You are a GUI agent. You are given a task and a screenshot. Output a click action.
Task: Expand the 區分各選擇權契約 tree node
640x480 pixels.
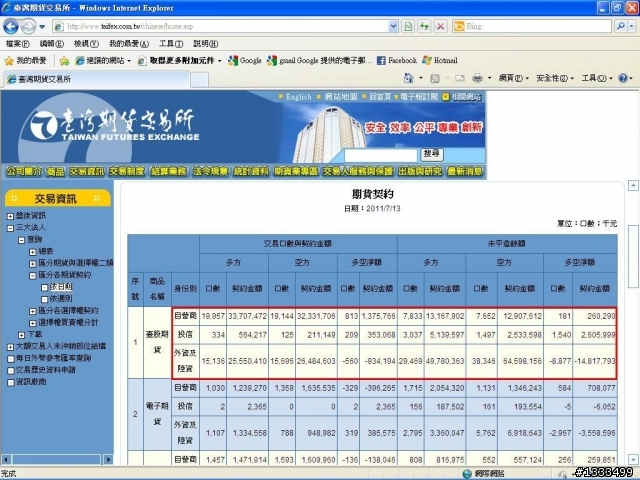coord(33,311)
